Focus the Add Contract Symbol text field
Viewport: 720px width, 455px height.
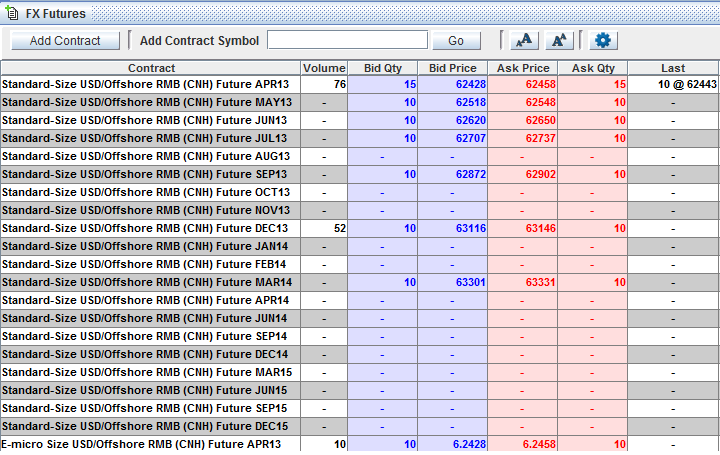pyautogui.click(x=347, y=40)
